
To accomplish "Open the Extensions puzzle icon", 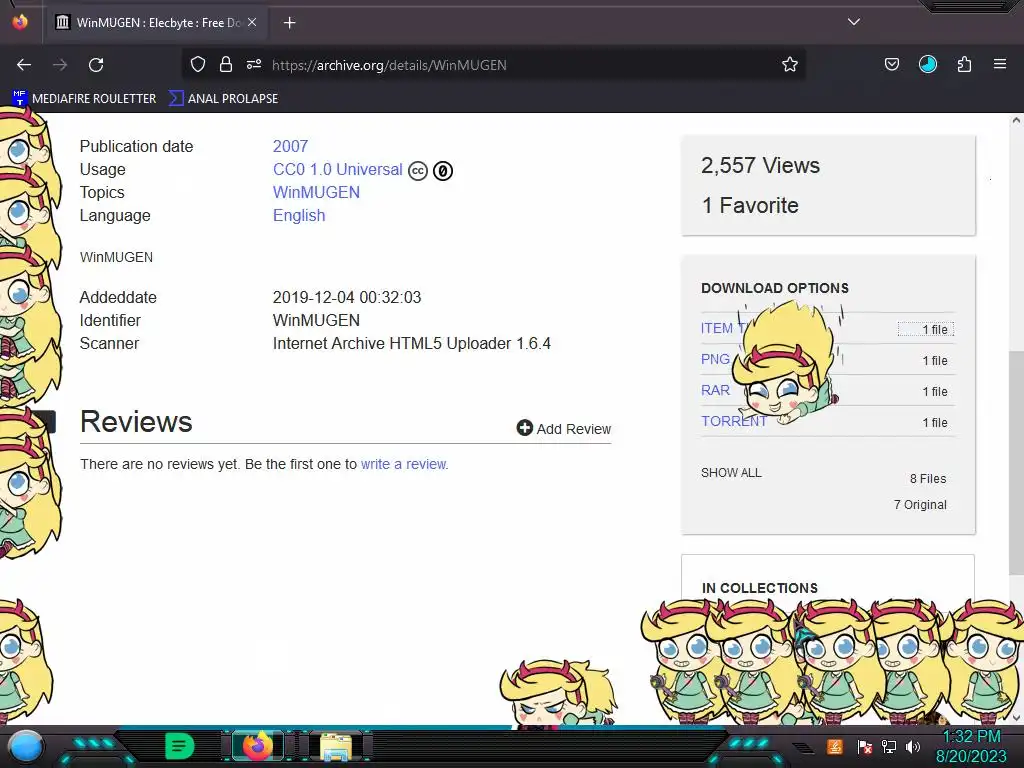I will click(964, 64).
